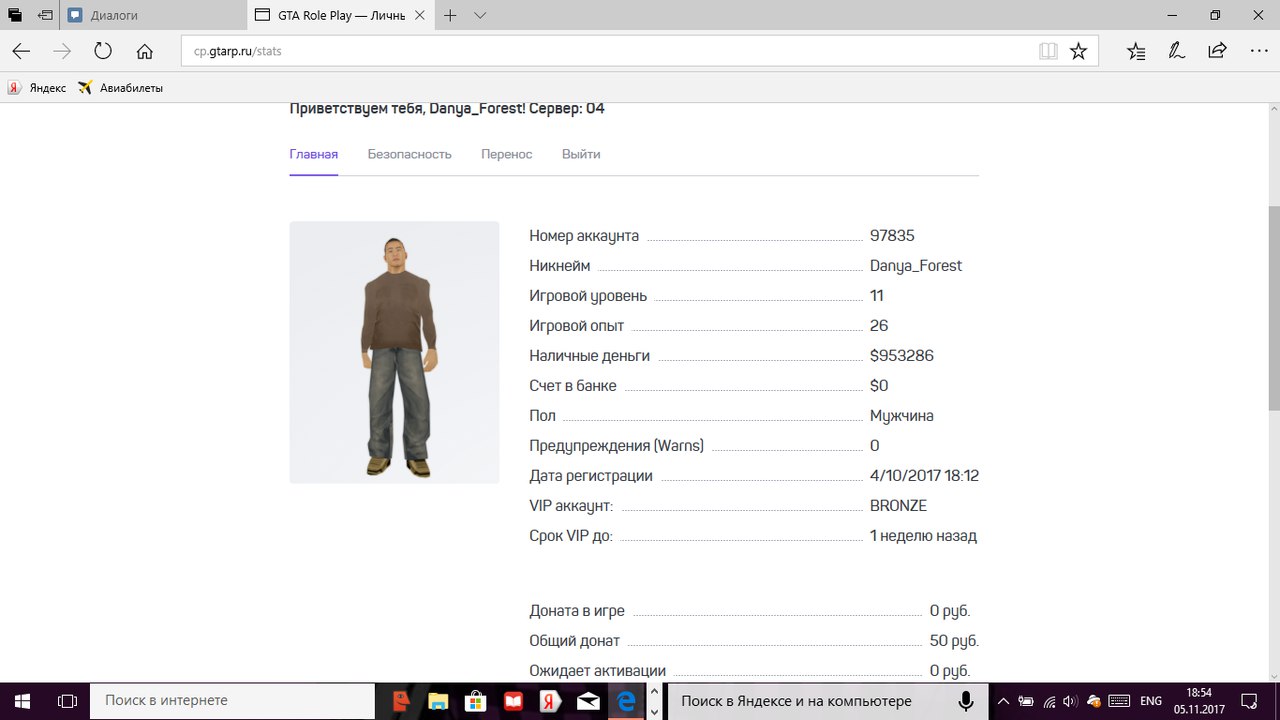
Task: Open the Microsoft Store taskbar icon
Action: pos(477,701)
